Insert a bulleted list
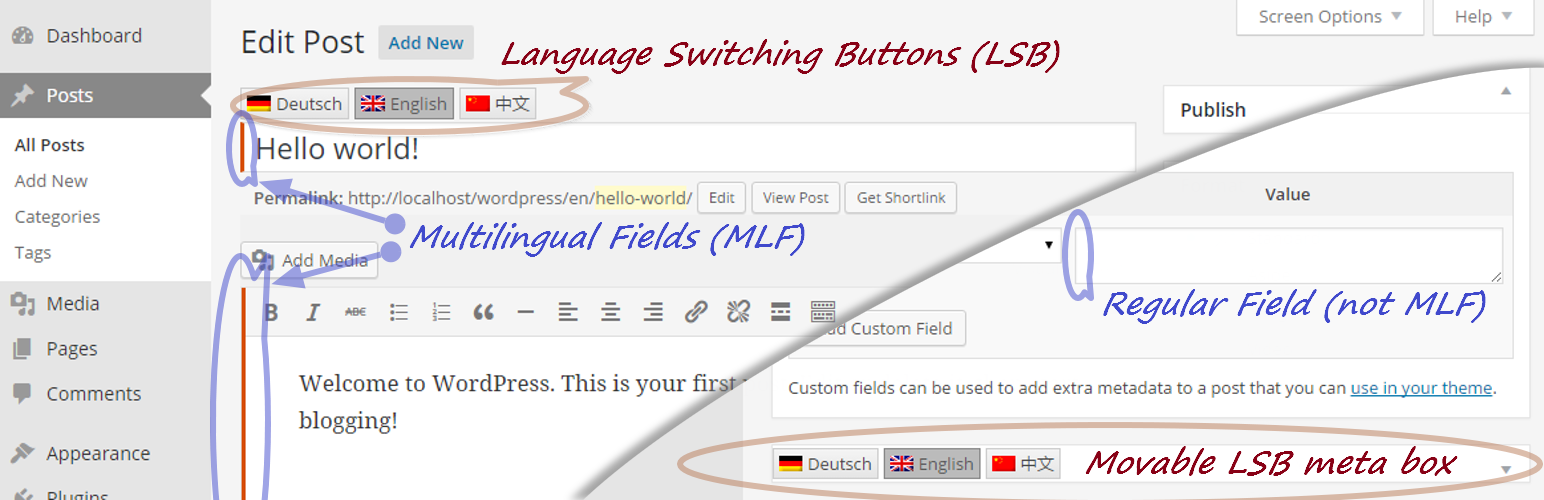The image size is (1544, 500). 399,313
